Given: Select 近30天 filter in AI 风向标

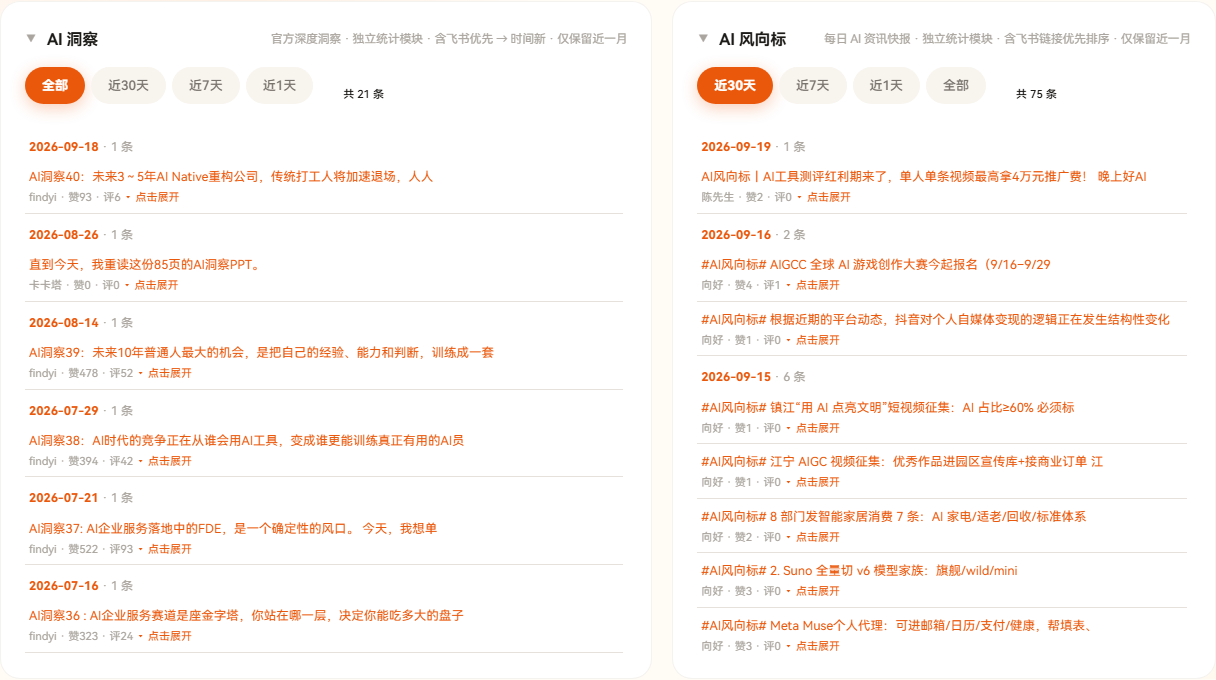Looking at the screenshot, I should pos(735,85).
